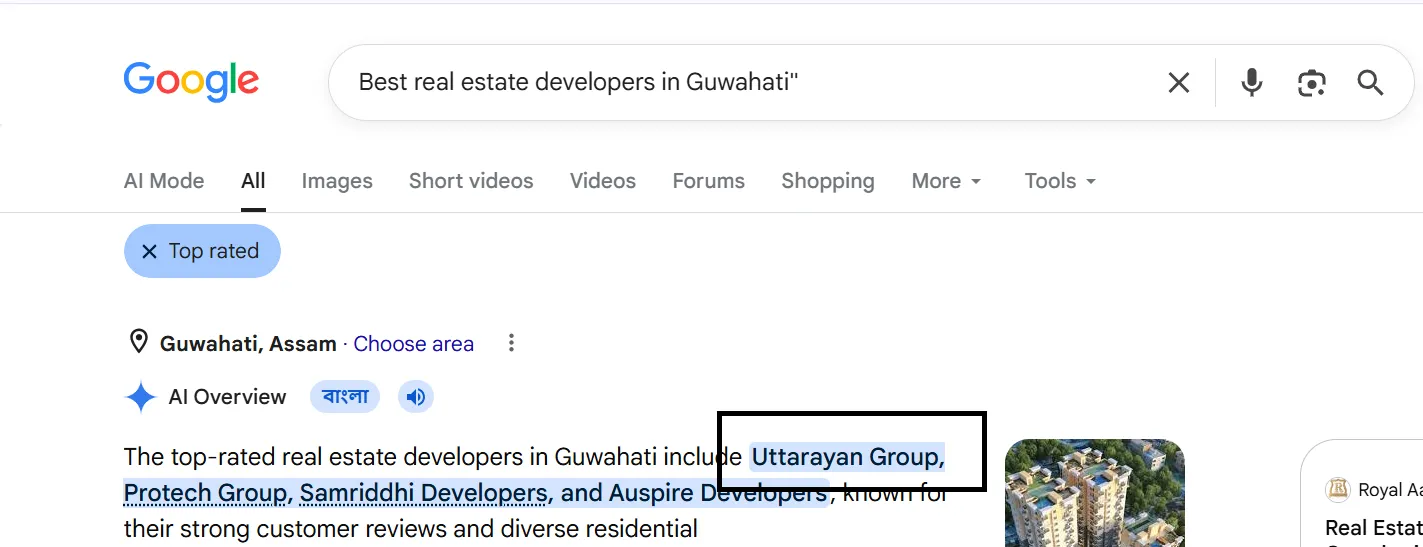Open the Images tab
Viewport: 1423px width, 547px height.
point(337,181)
